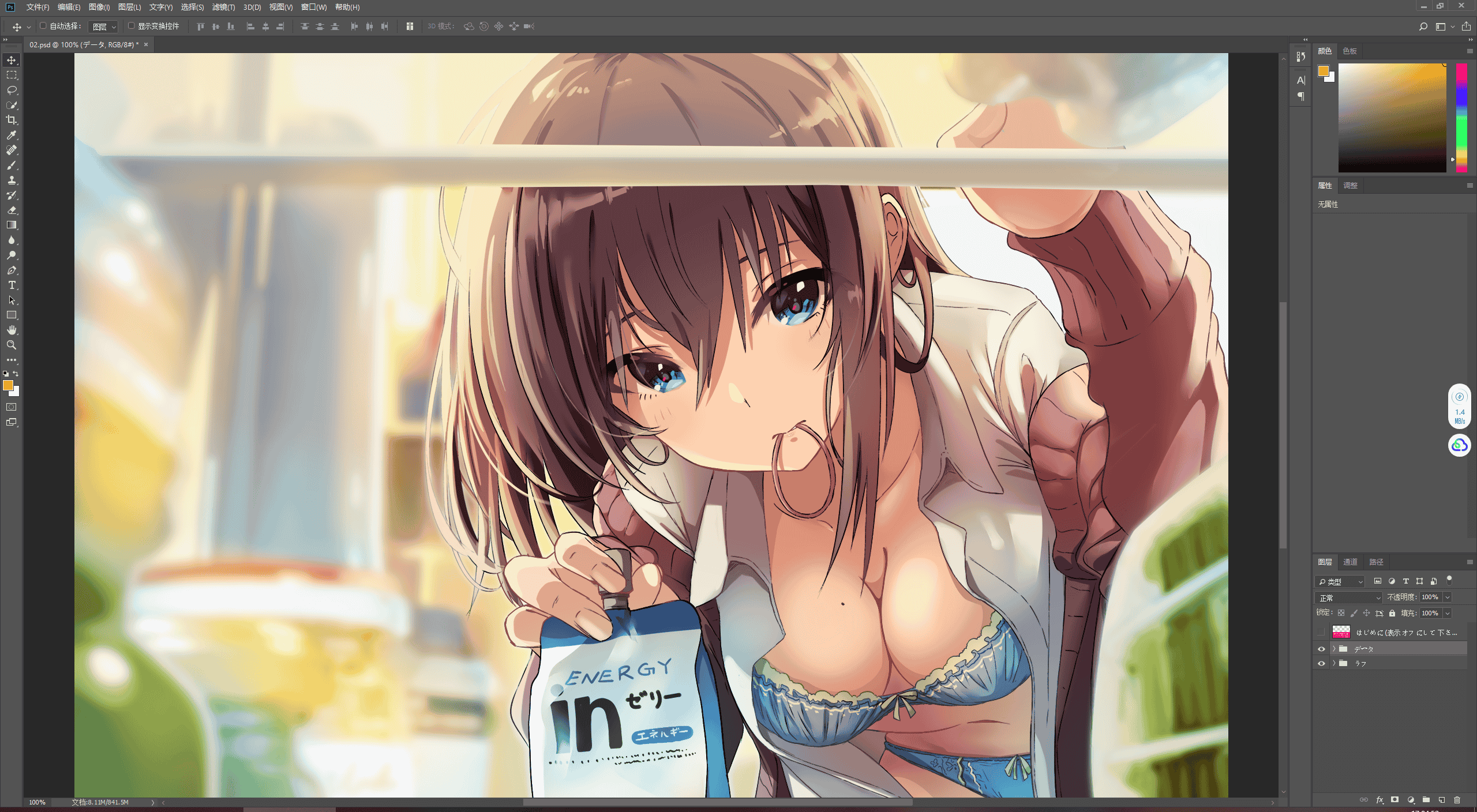The width and height of the screenshot is (1477, 812).
Task: Click the hue spectrum slider bar
Action: (1461, 118)
